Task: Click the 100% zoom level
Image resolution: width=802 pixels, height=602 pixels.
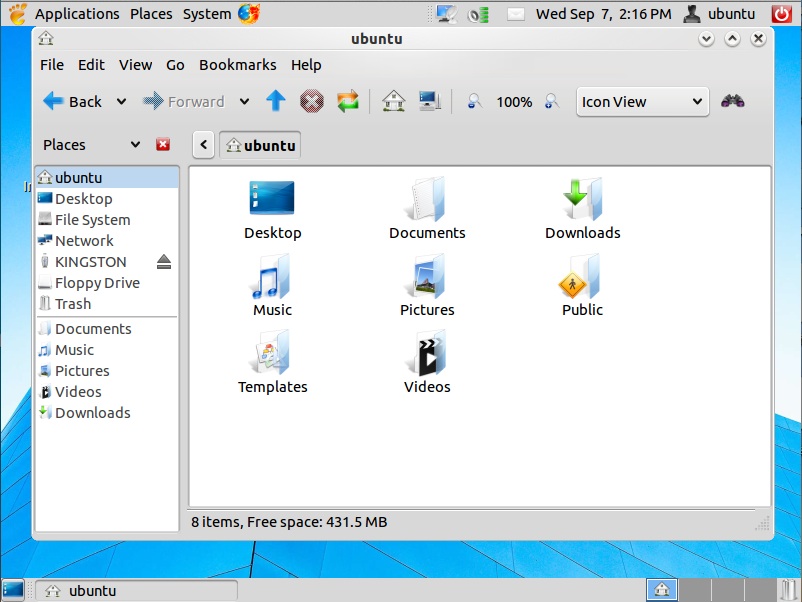Action: tap(514, 102)
